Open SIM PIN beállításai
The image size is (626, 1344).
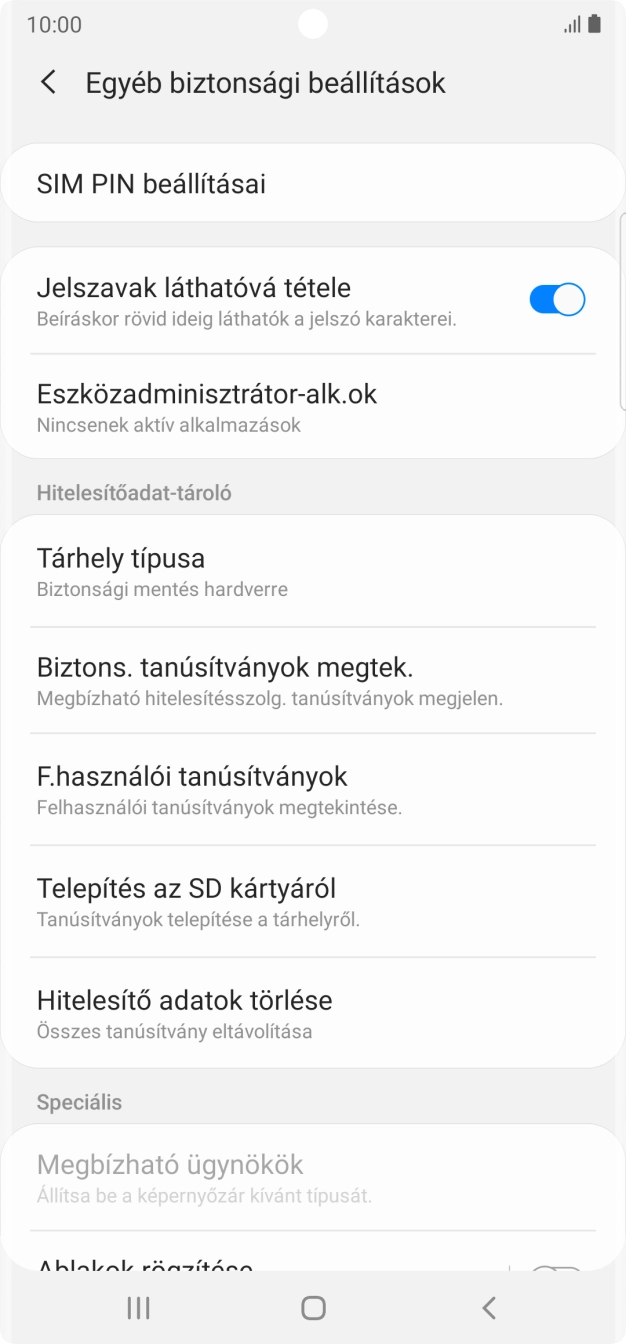(313, 182)
